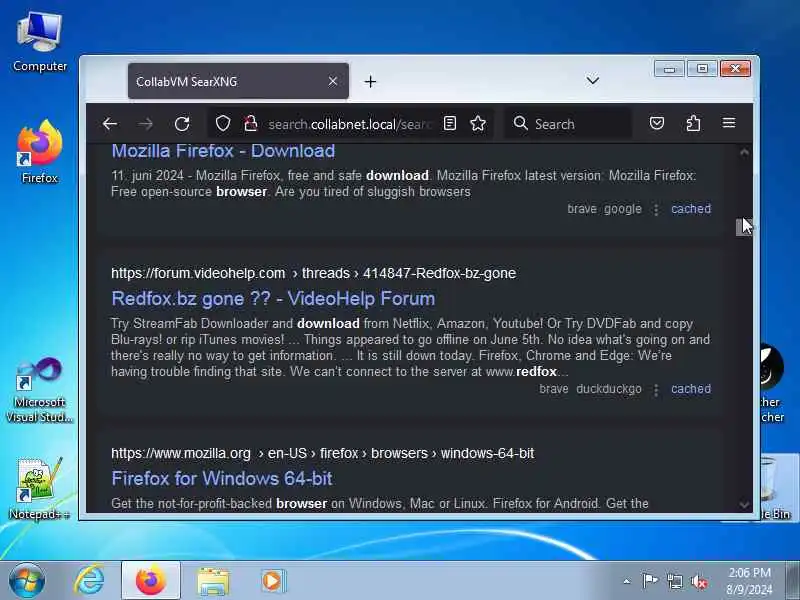The width and height of the screenshot is (800, 600).
Task: Open cached link of Mozilla Firefox Download result
Action: [691, 209]
